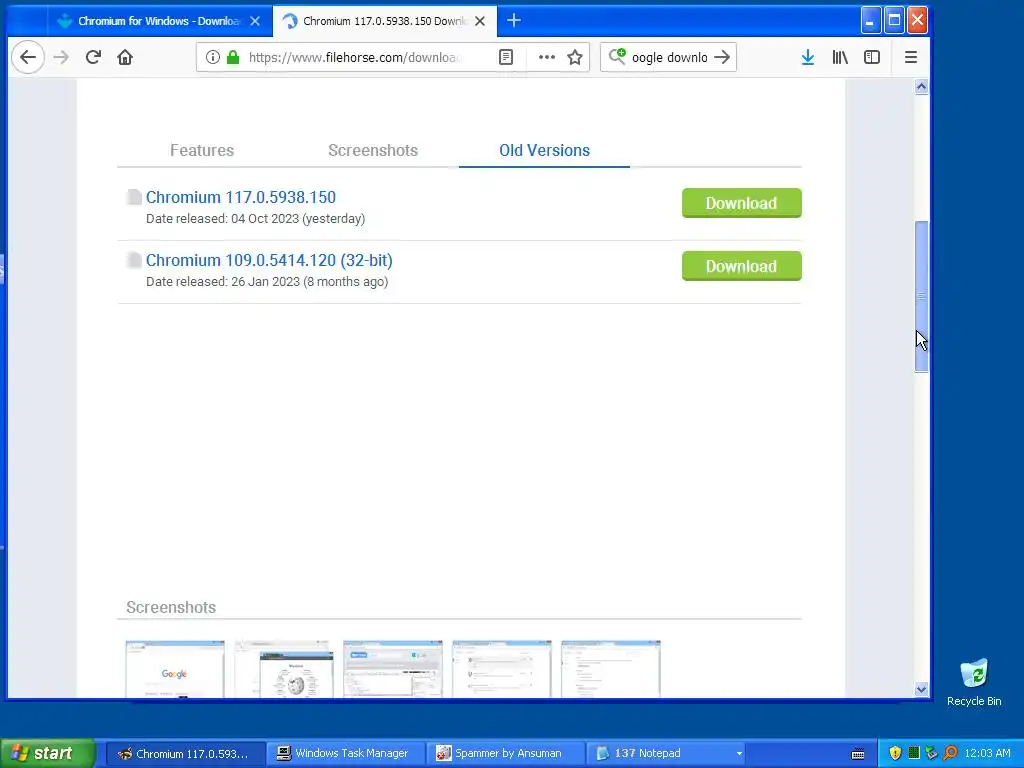Go back to previous page
This screenshot has width=1024, height=768.
tap(27, 57)
